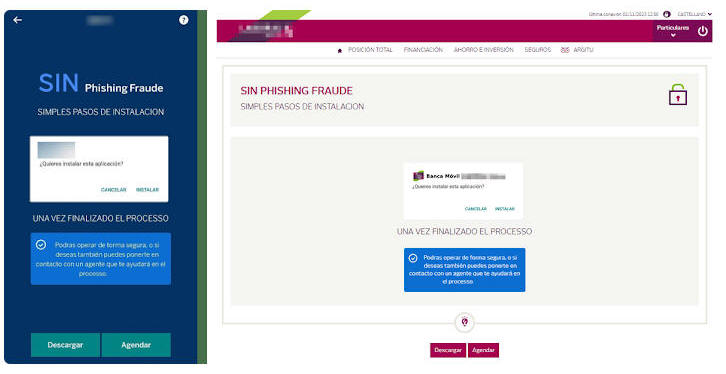Image resolution: width=726 pixels, height=374 pixels.
Task: Click the 'Banca Móvil' label in the web dialog
Action: [443, 176]
